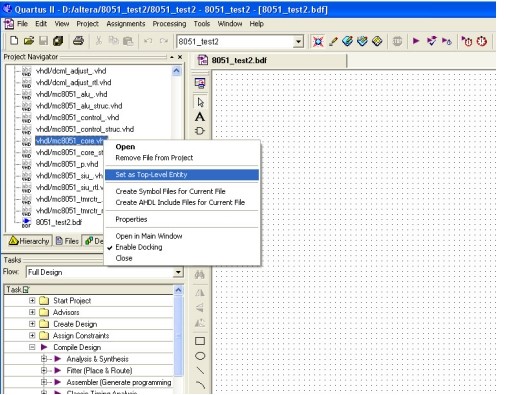Close the Project Navigator panel
Image resolution: width=506 pixels, height=395 pixels.
pos(180,57)
